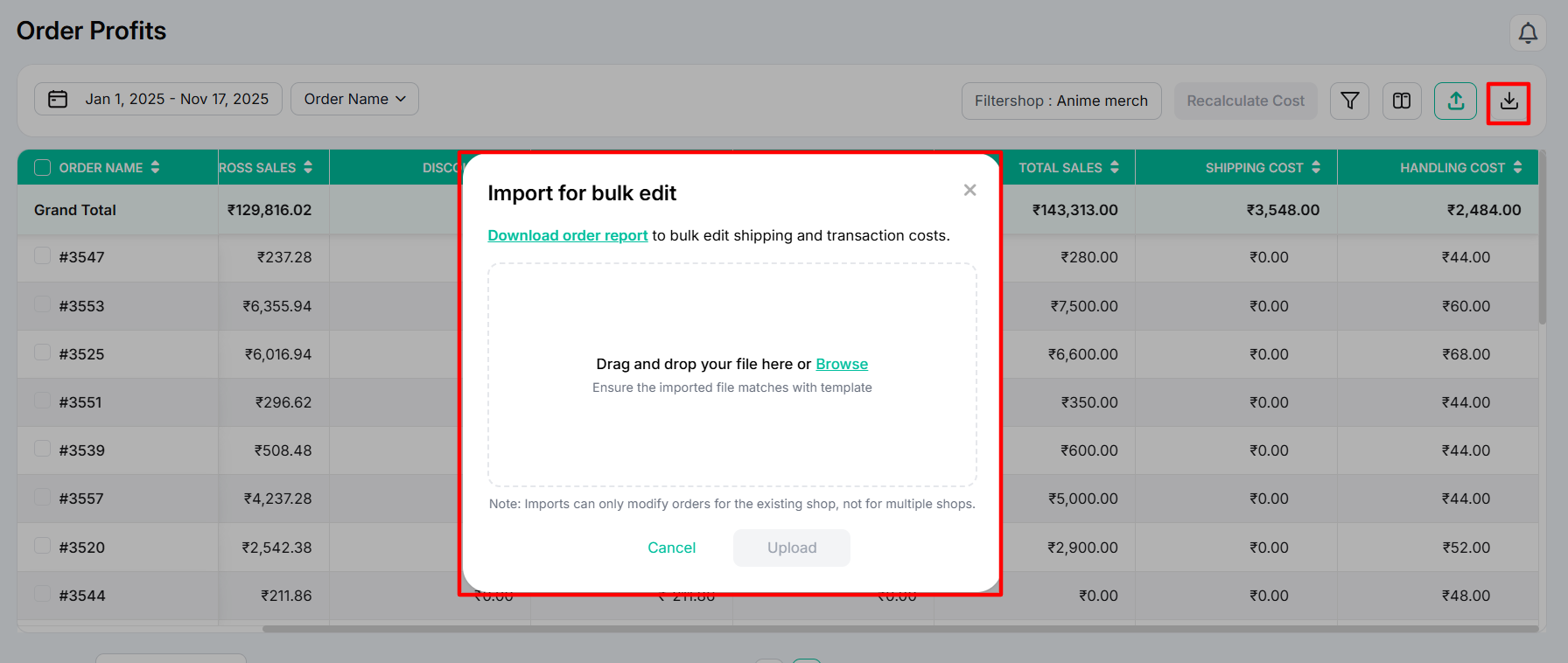Sort by Shipping Cost column
The width and height of the screenshot is (1568, 663).
coord(1315,167)
